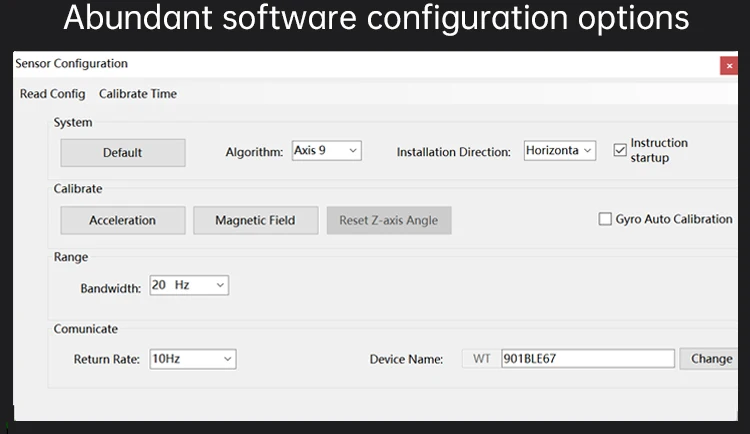Click the Return Rate label
The height and width of the screenshot is (434, 750).
coord(107,359)
